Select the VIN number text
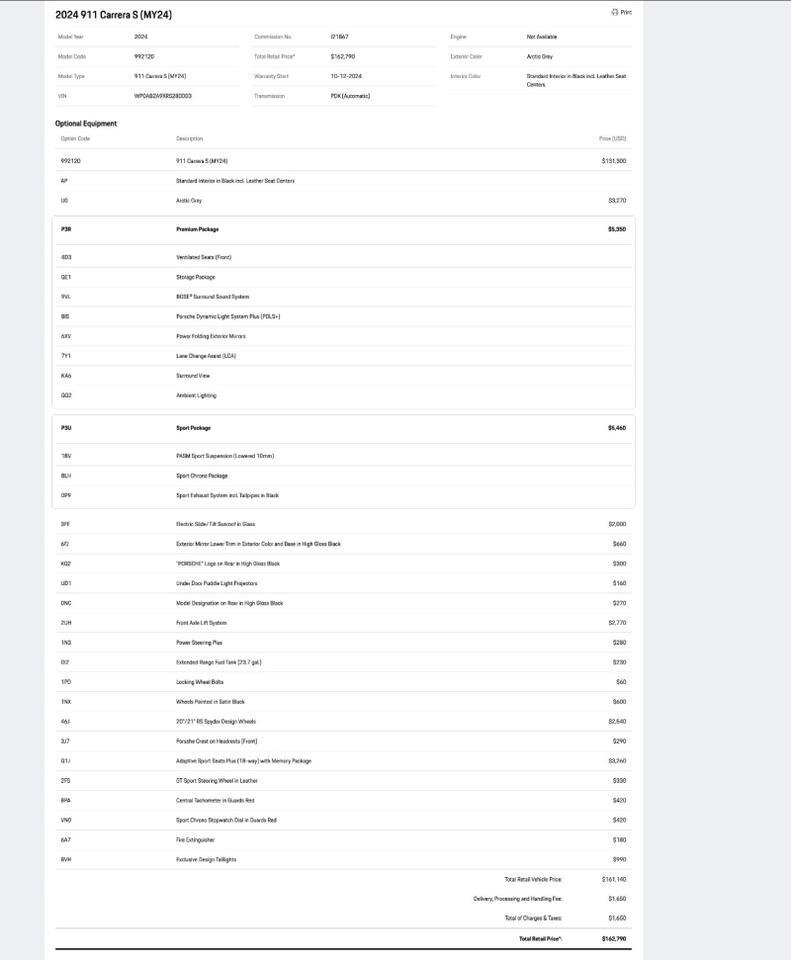Screen dimensions: 791x960 163,96
